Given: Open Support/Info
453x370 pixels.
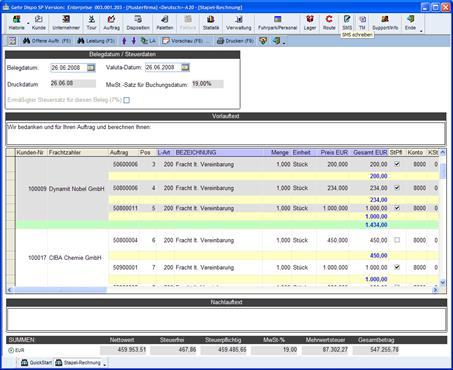Looking at the screenshot, I should (385, 23).
